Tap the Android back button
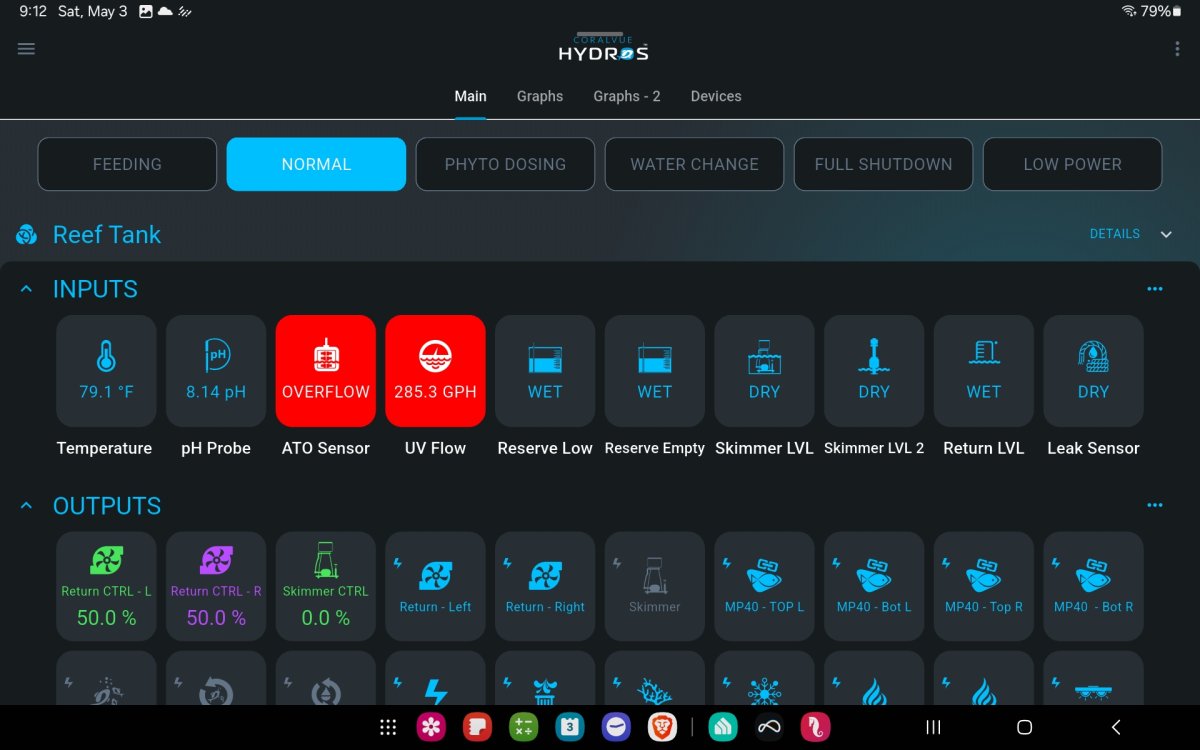The image size is (1200, 750). (1116, 727)
